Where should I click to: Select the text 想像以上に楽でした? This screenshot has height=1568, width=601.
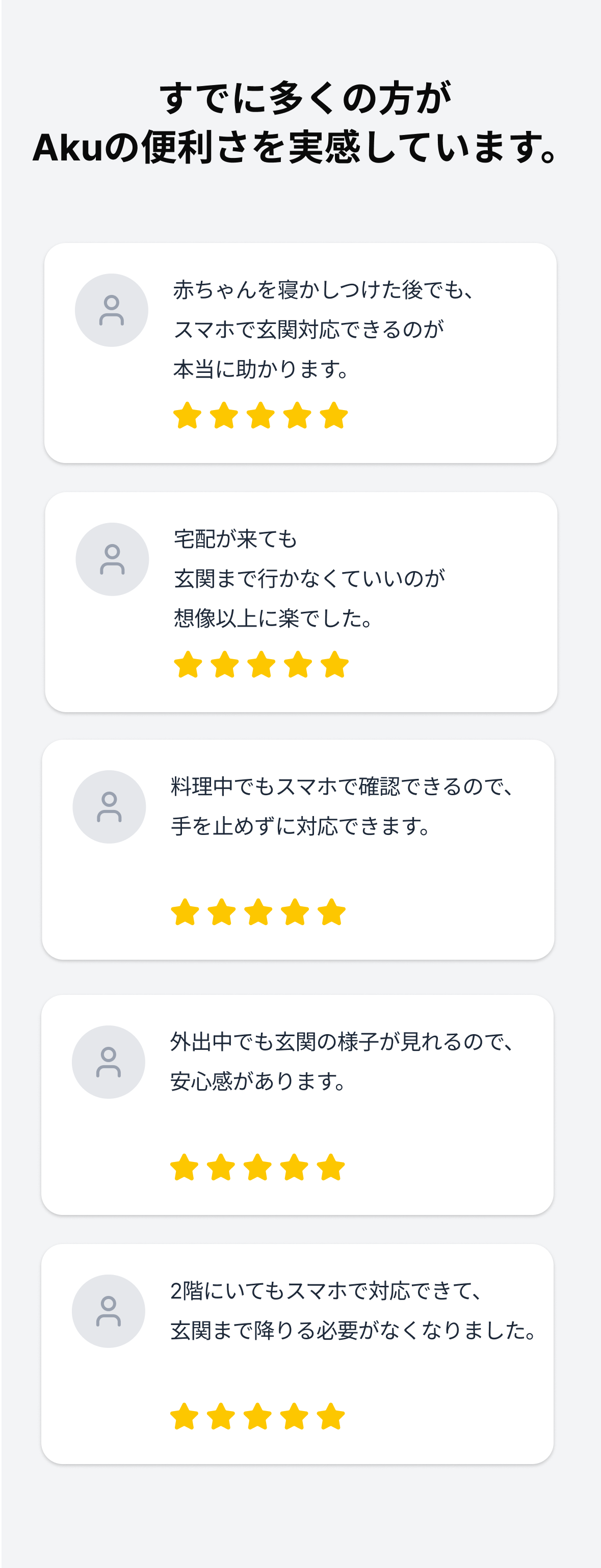pyautogui.click(x=273, y=618)
